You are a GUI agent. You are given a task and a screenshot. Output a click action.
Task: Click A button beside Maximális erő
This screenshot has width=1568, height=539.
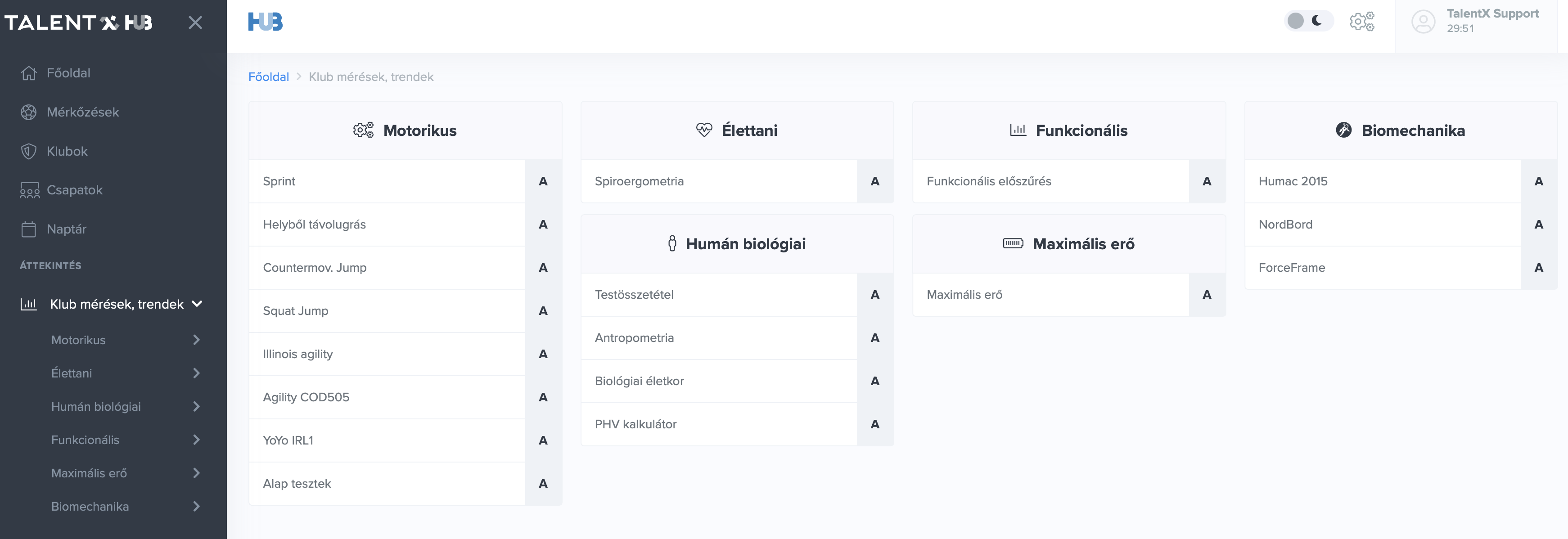(1207, 294)
